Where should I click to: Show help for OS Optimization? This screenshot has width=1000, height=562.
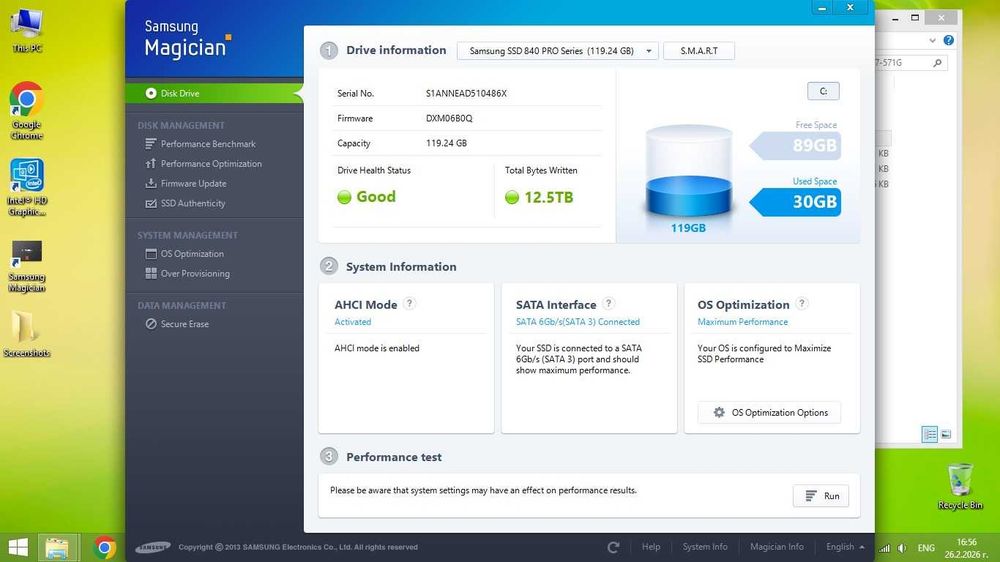click(x=802, y=304)
